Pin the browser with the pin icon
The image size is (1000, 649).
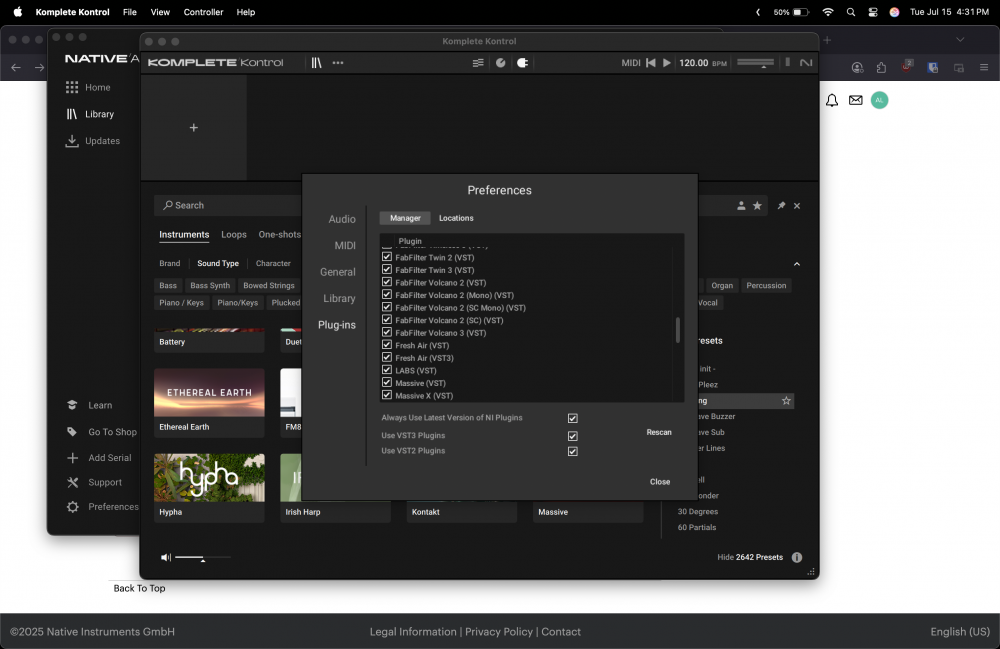click(x=781, y=205)
